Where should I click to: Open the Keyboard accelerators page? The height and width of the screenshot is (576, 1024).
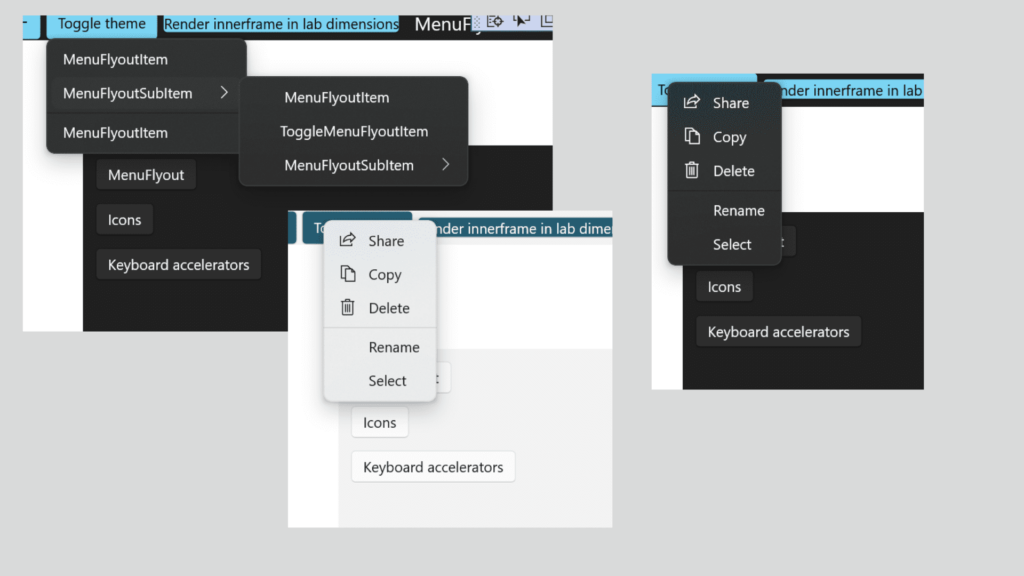pos(178,264)
